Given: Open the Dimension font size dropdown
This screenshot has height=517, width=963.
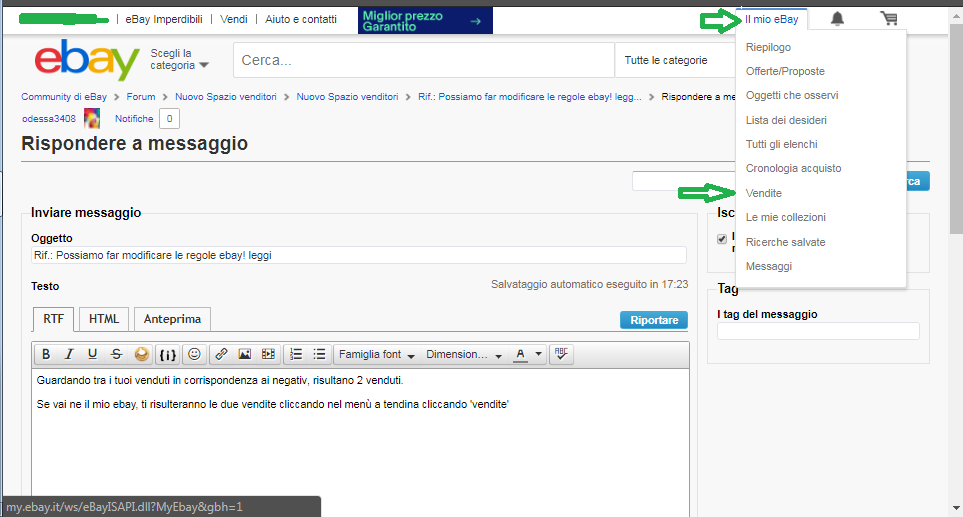Looking at the screenshot, I should tap(464, 354).
